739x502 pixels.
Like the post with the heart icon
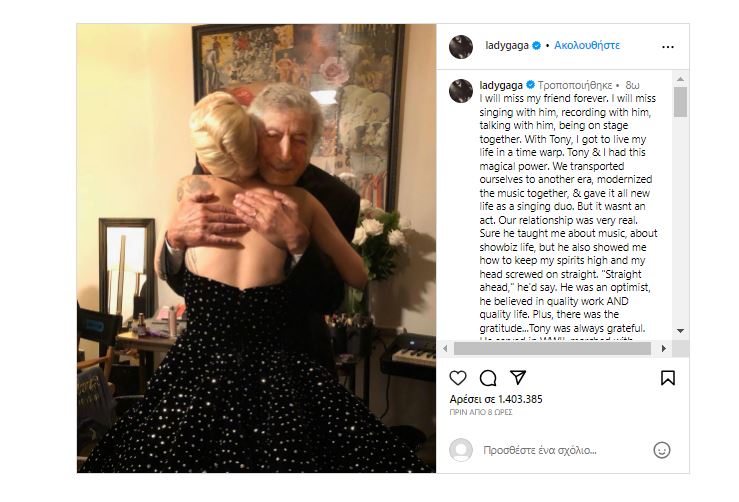point(458,378)
